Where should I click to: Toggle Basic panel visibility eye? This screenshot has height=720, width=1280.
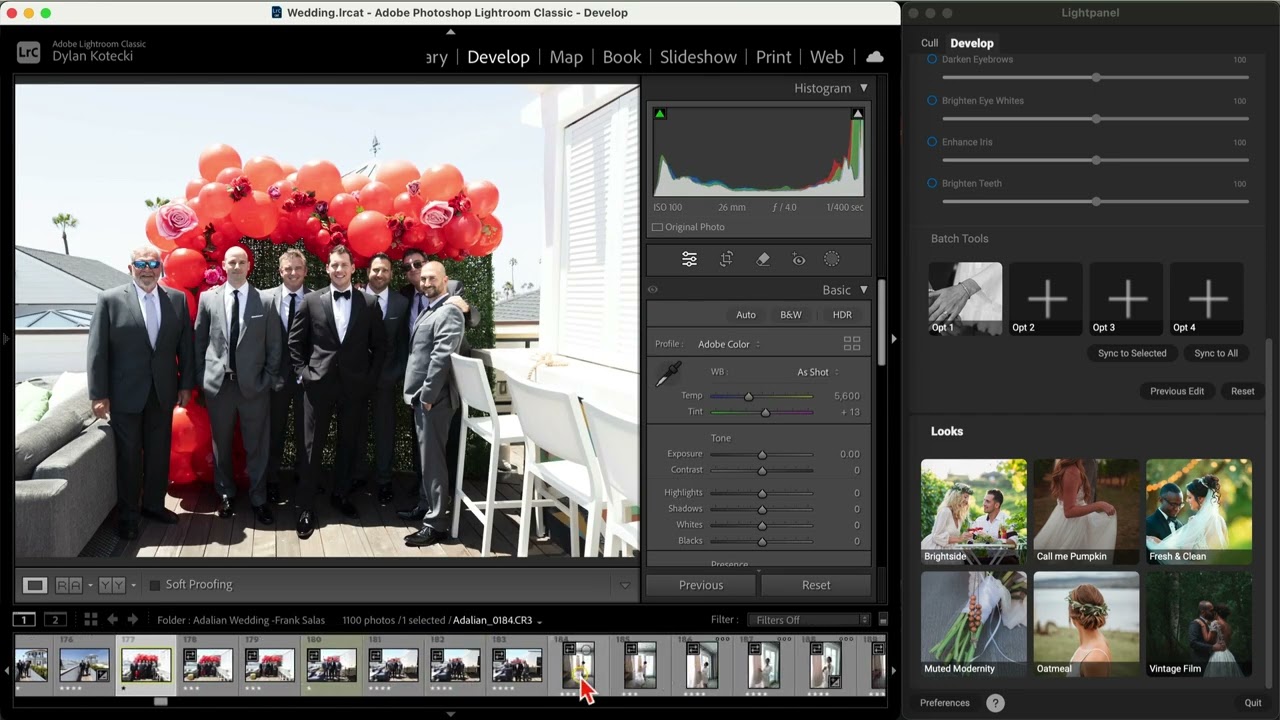(x=653, y=290)
